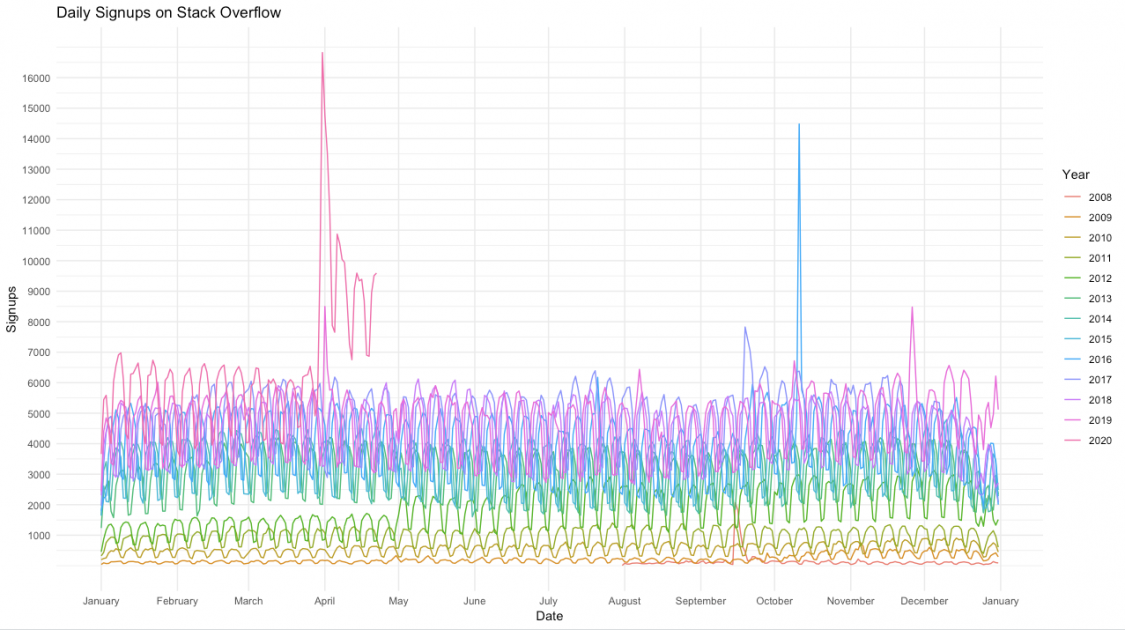The width and height of the screenshot is (1125, 630).
Task: Click x-axis label 'November'
Action: (850, 601)
